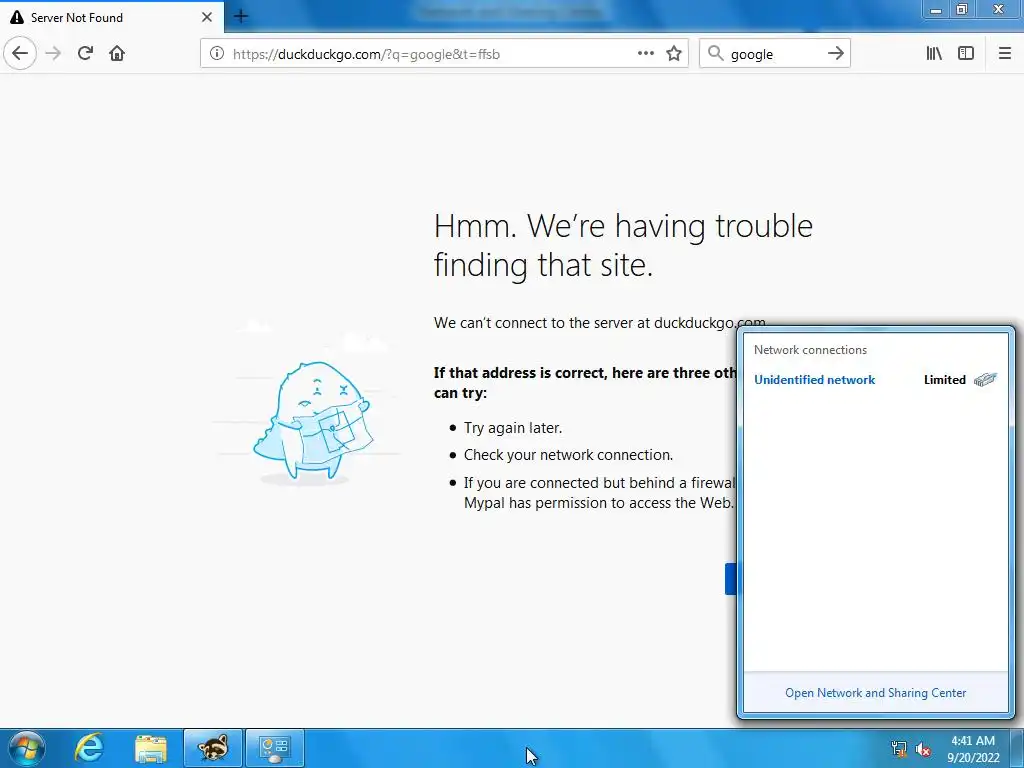
Task: Click the Limited connection status
Action: (944, 380)
